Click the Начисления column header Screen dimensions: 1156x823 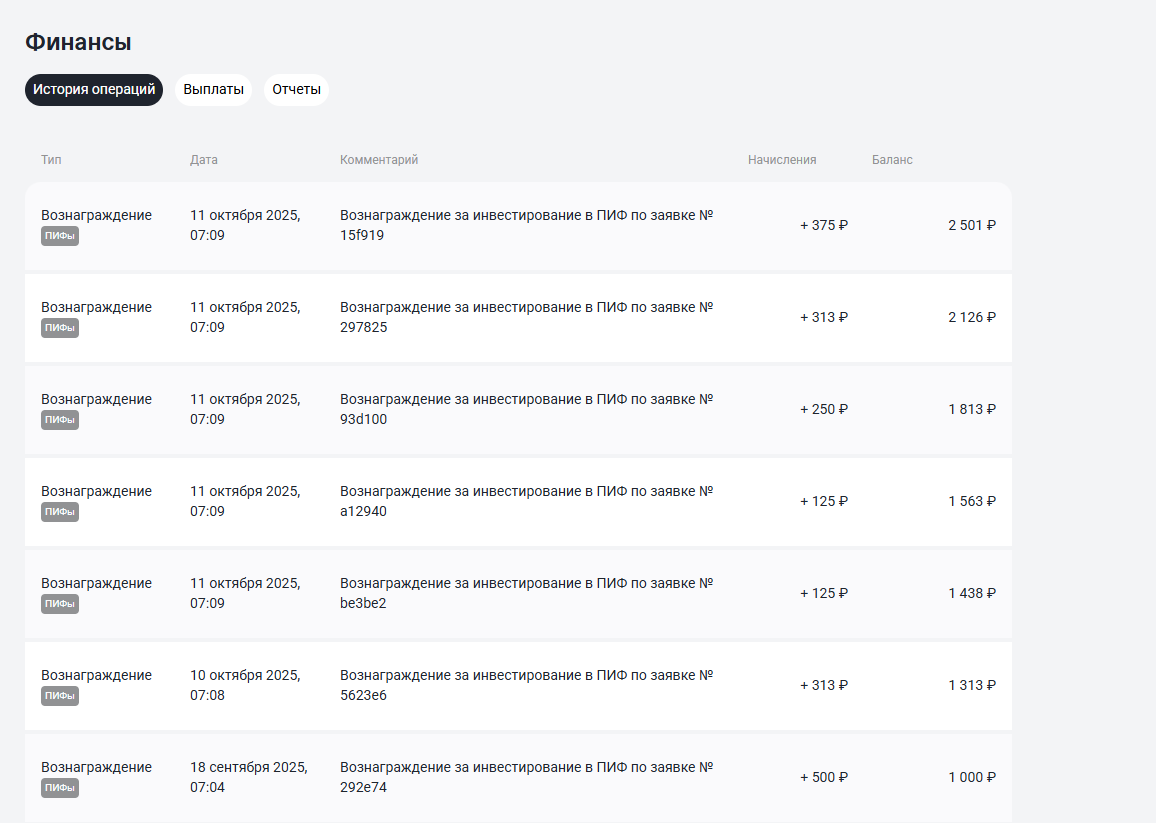[x=782, y=160]
